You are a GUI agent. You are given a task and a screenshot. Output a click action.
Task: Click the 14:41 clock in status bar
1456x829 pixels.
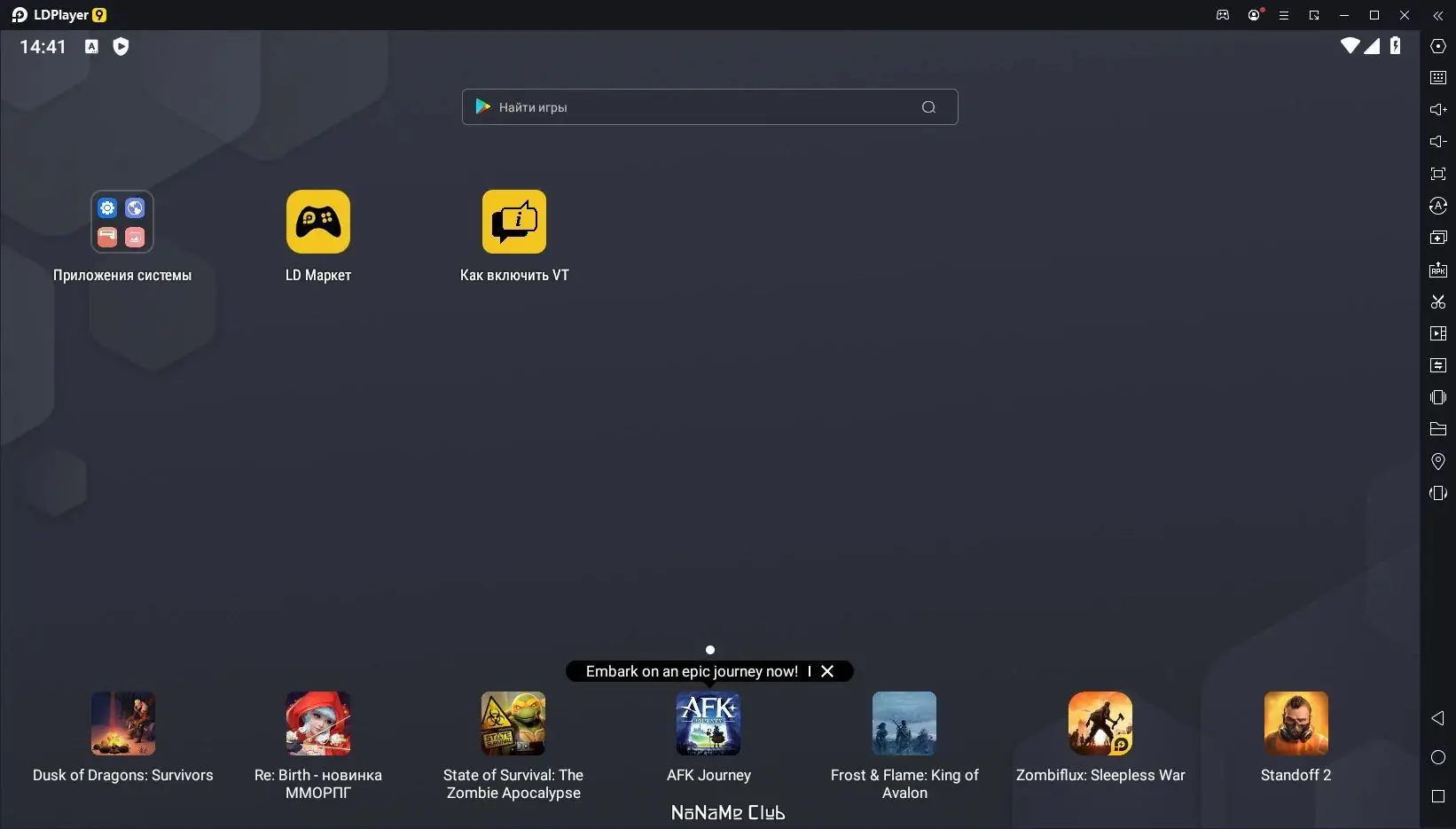click(43, 46)
